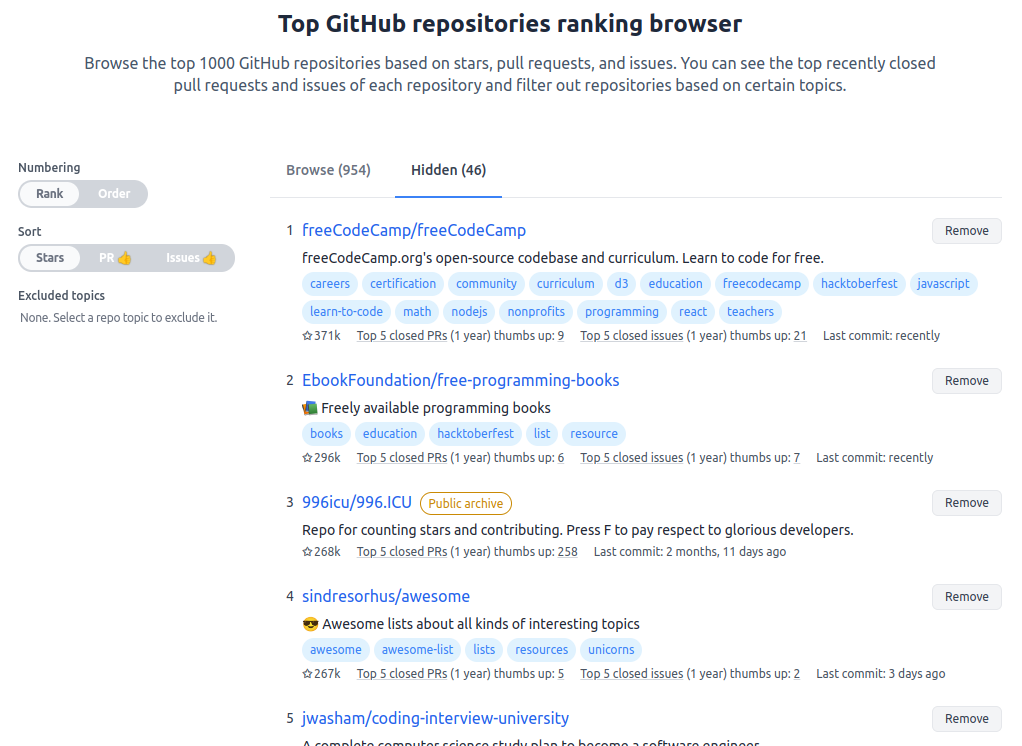This screenshot has height=746, width=1022.
Task: Sort by PR thumbs up
Action: point(115,258)
